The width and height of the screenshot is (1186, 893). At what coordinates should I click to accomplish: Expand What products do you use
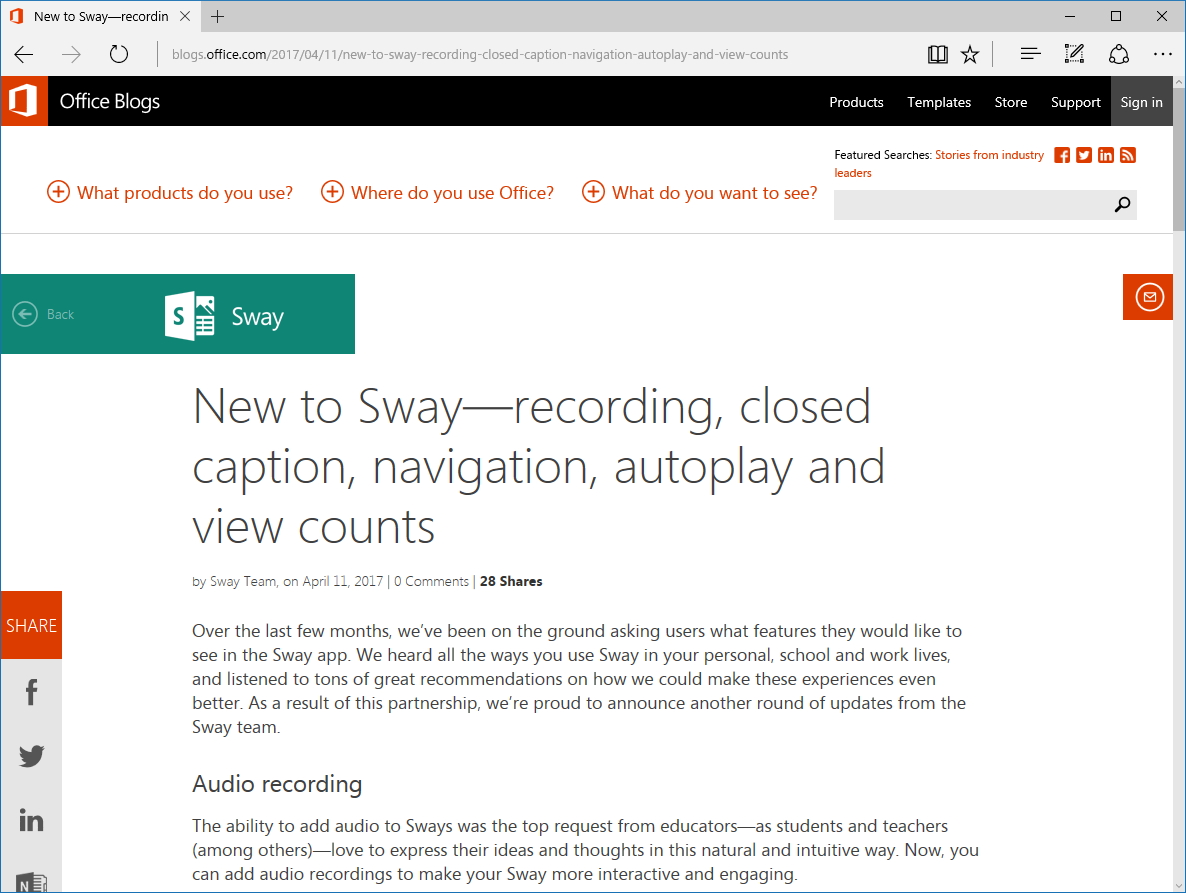click(170, 193)
